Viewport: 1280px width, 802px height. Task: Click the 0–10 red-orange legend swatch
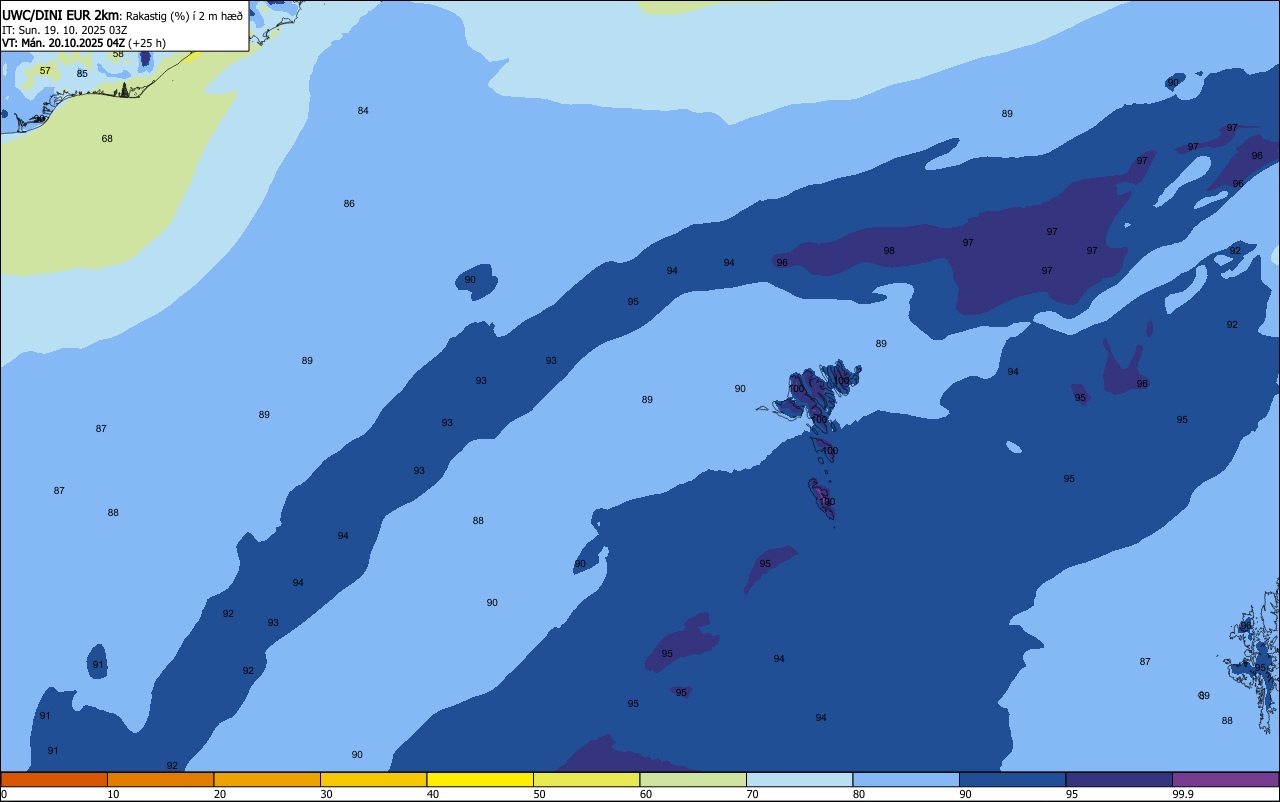[54, 779]
